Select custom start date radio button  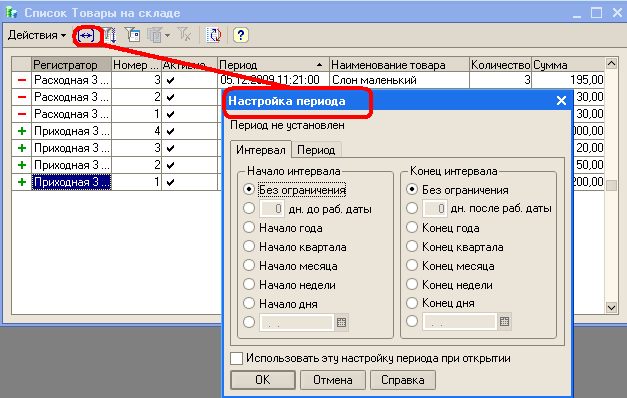[249, 322]
